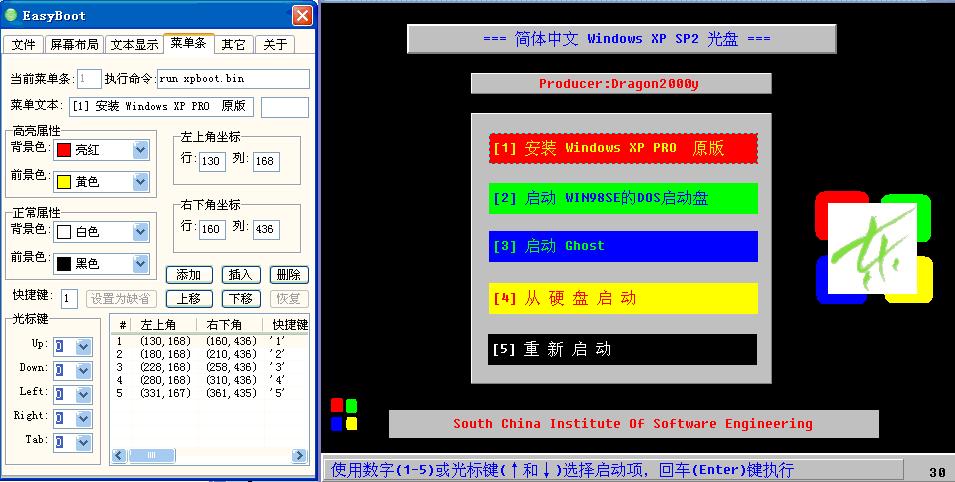Open the Up cursor key dropdown
The height and width of the screenshot is (482, 955).
83,346
